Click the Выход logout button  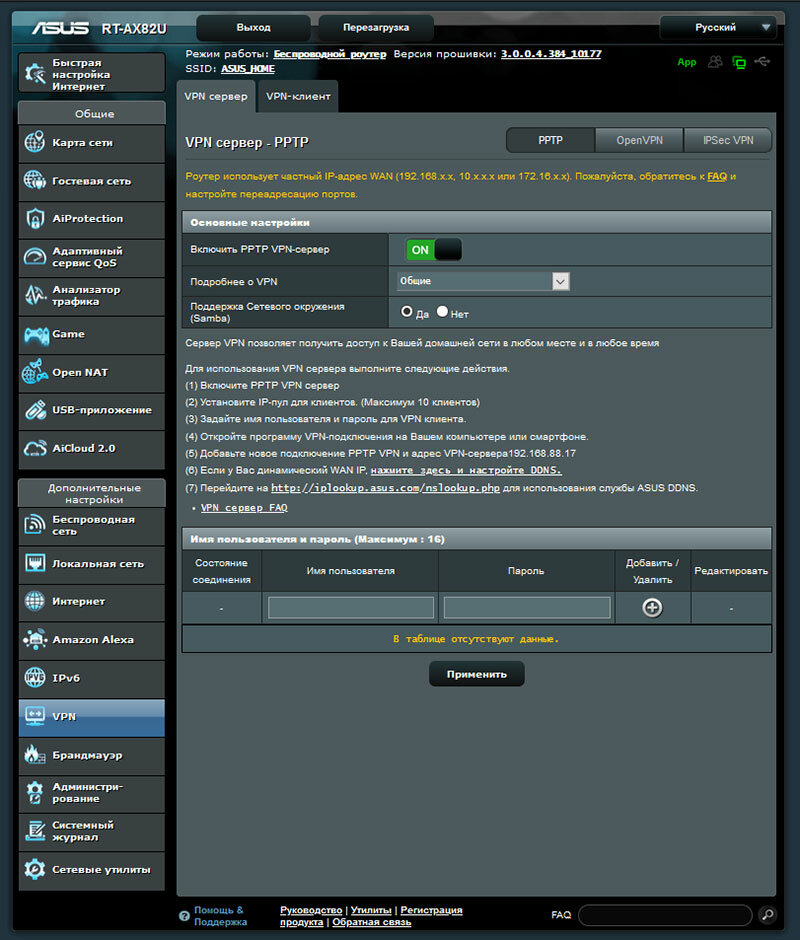253,28
